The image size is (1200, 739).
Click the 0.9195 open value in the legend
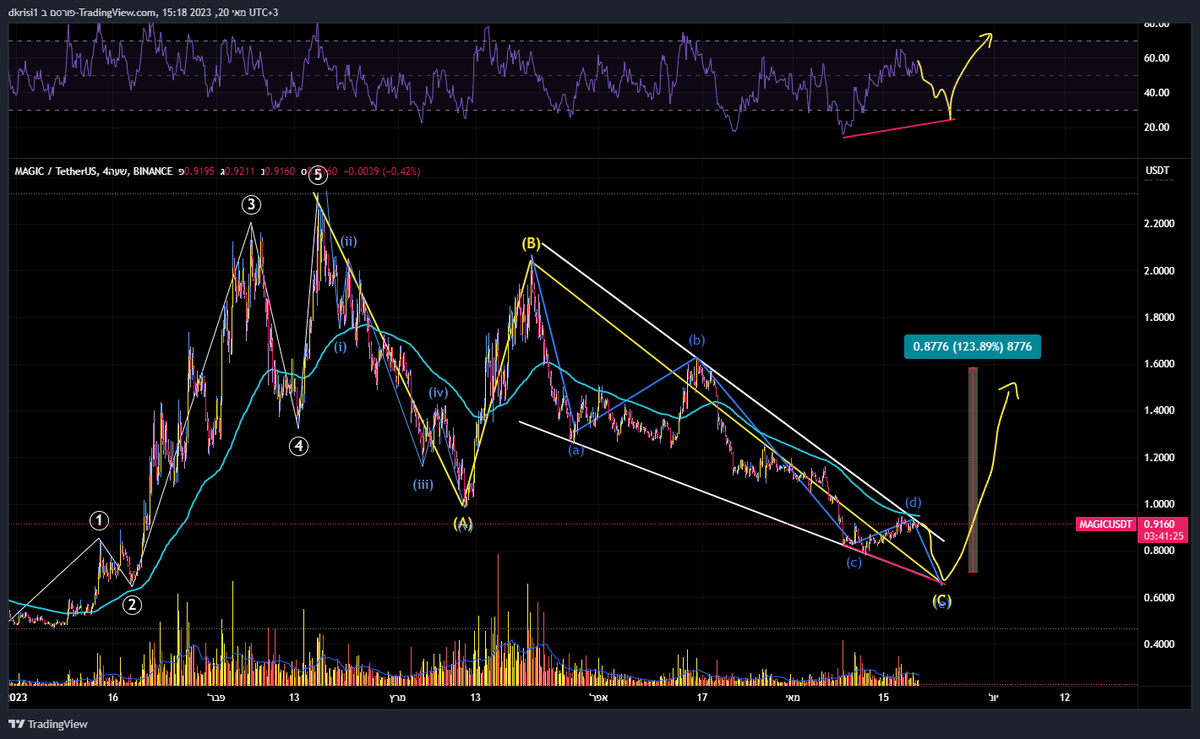[x=198, y=172]
